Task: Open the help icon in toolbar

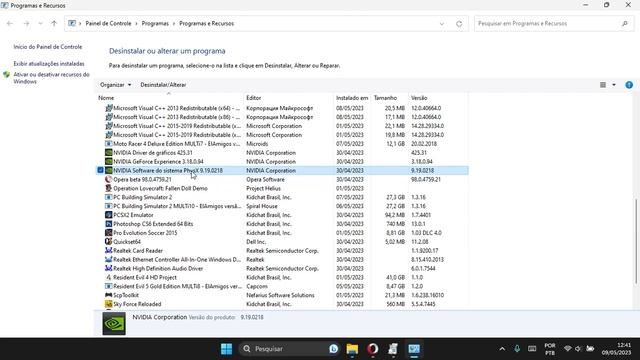Action: (x=629, y=85)
